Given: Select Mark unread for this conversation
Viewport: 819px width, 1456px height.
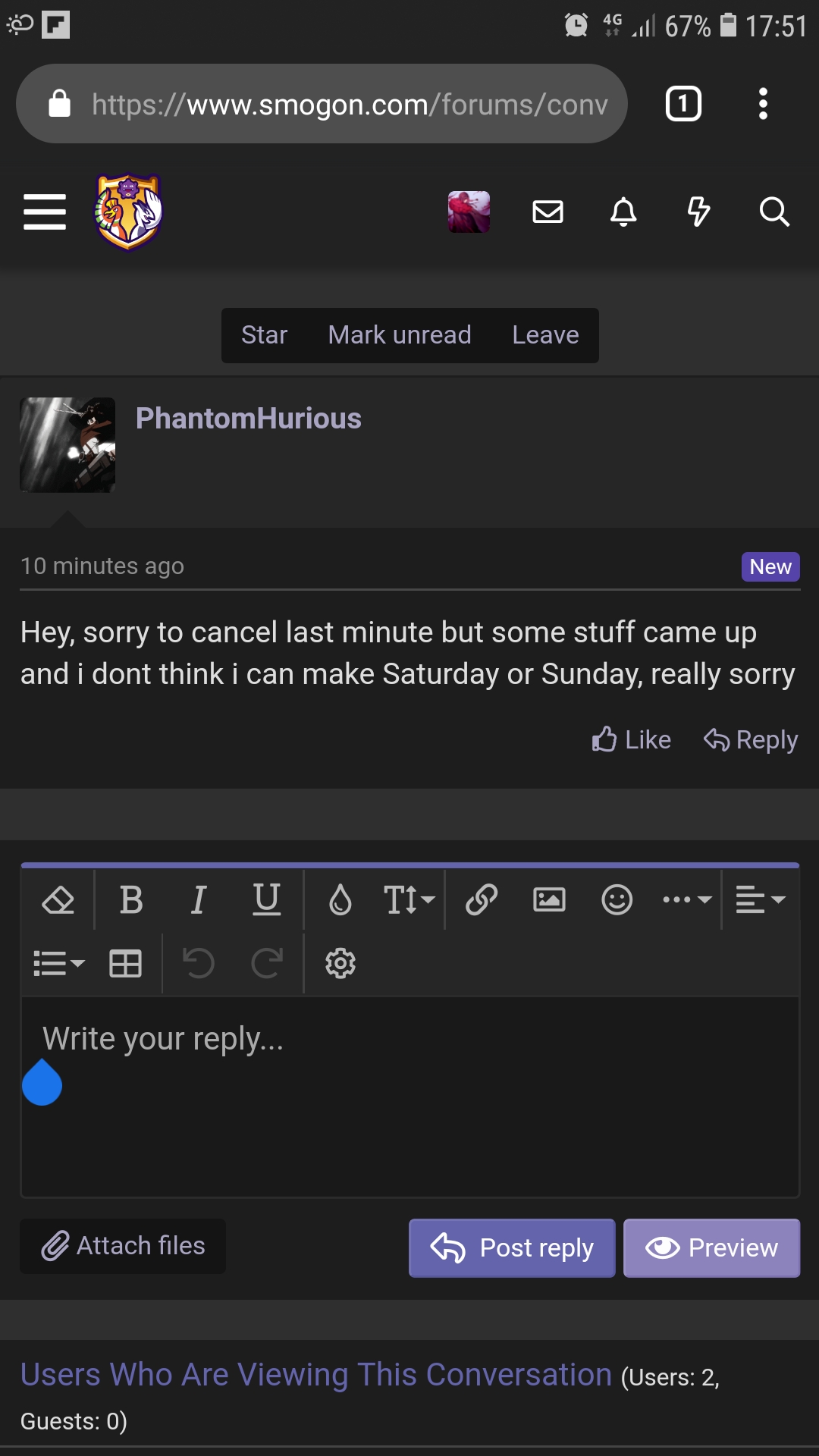Looking at the screenshot, I should (x=400, y=334).
